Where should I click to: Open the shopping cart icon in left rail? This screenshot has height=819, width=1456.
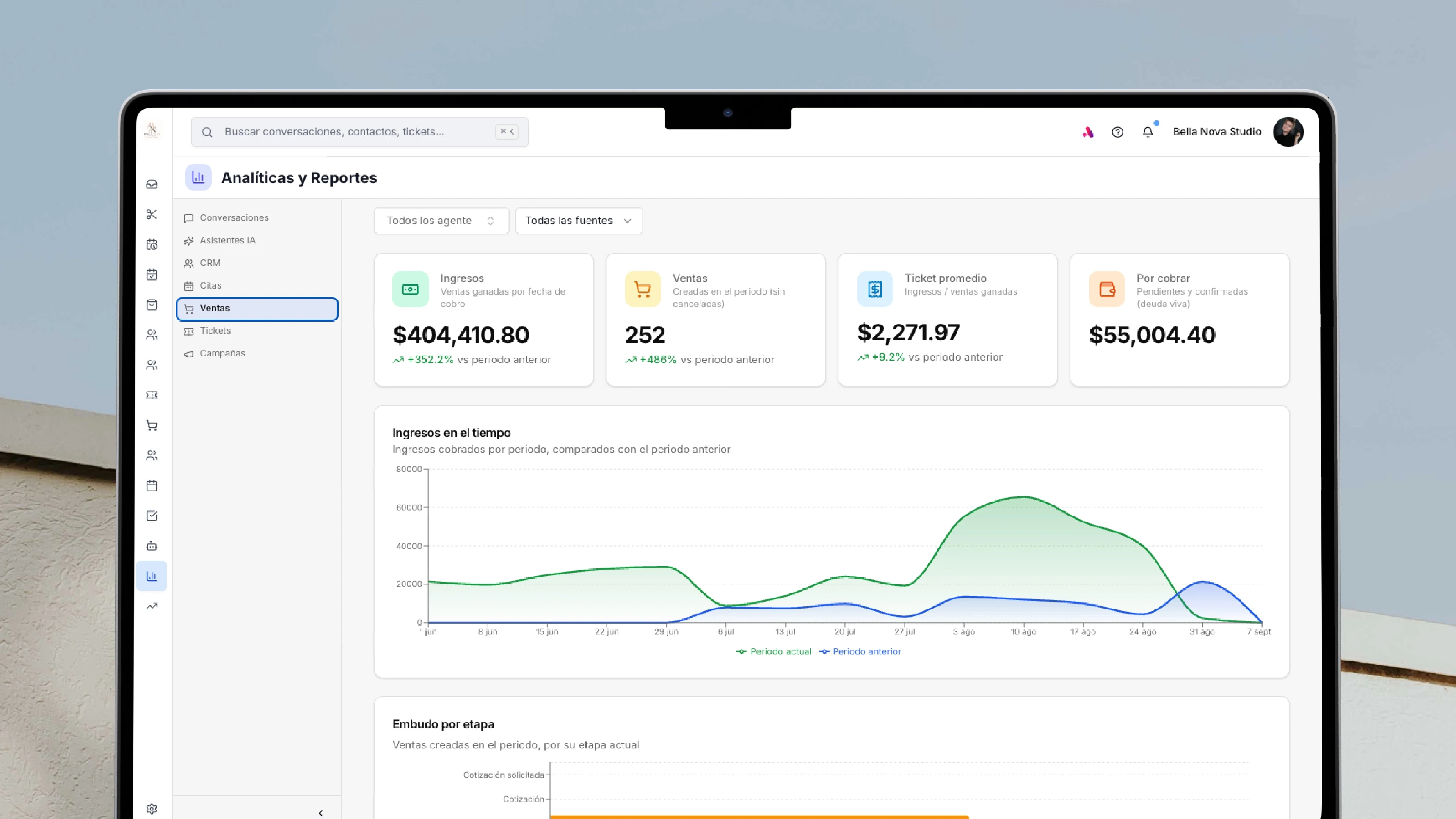pyautogui.click(x=152, y=425)
